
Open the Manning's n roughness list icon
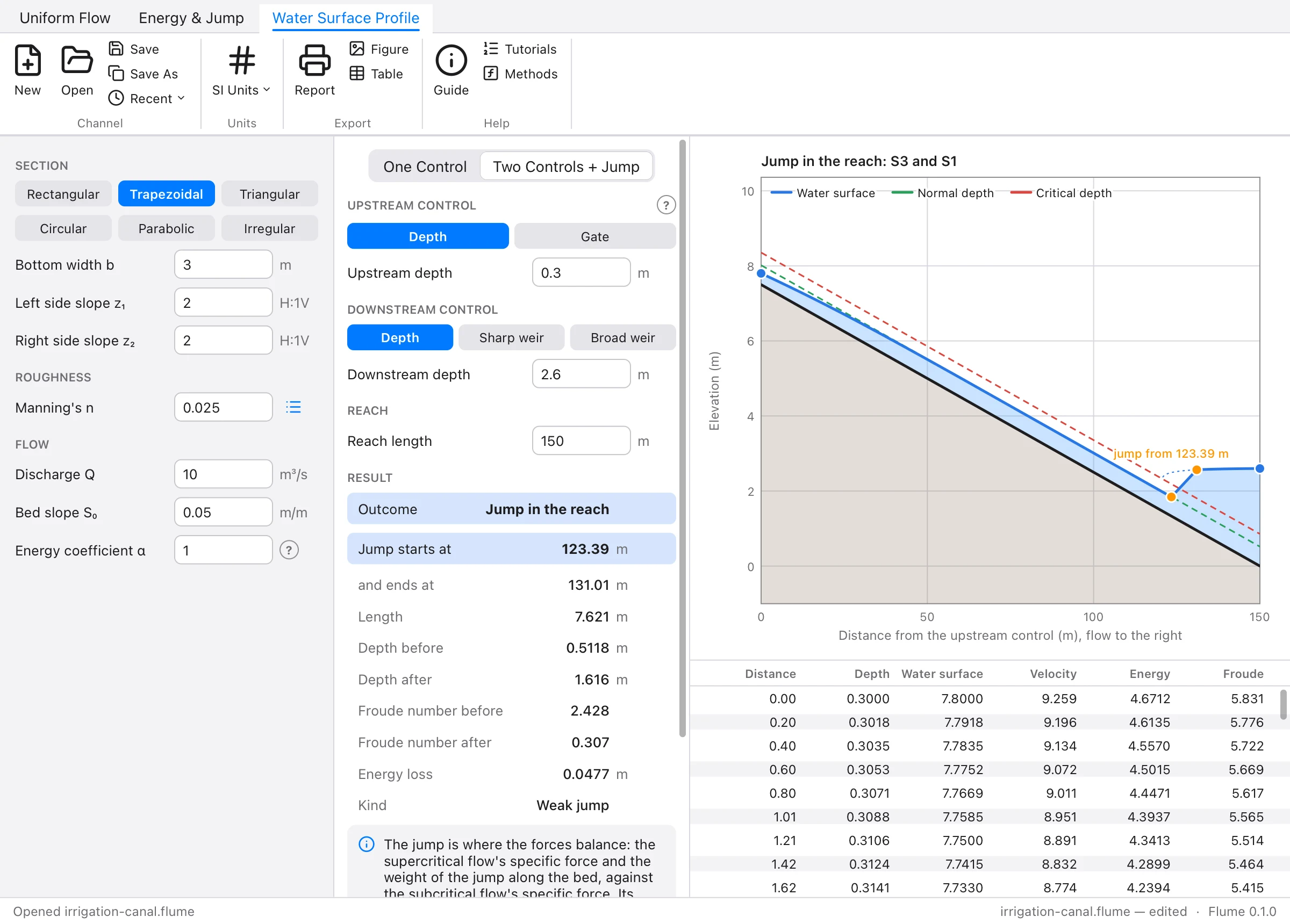(293, 407)
